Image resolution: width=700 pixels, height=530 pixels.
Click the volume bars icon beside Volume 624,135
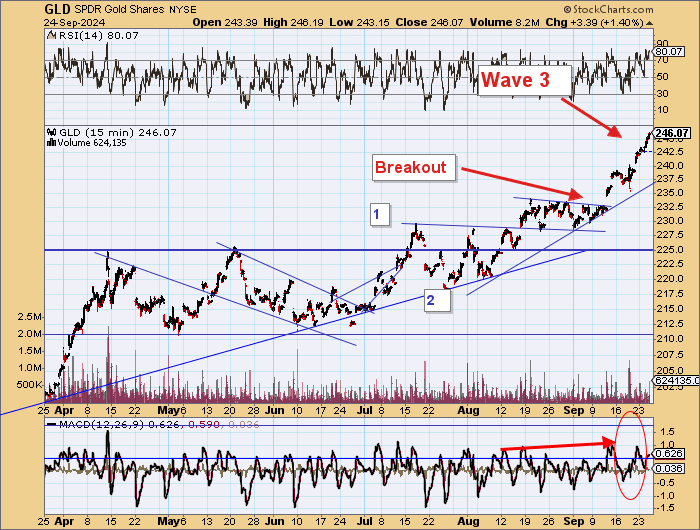pos(51,142)
